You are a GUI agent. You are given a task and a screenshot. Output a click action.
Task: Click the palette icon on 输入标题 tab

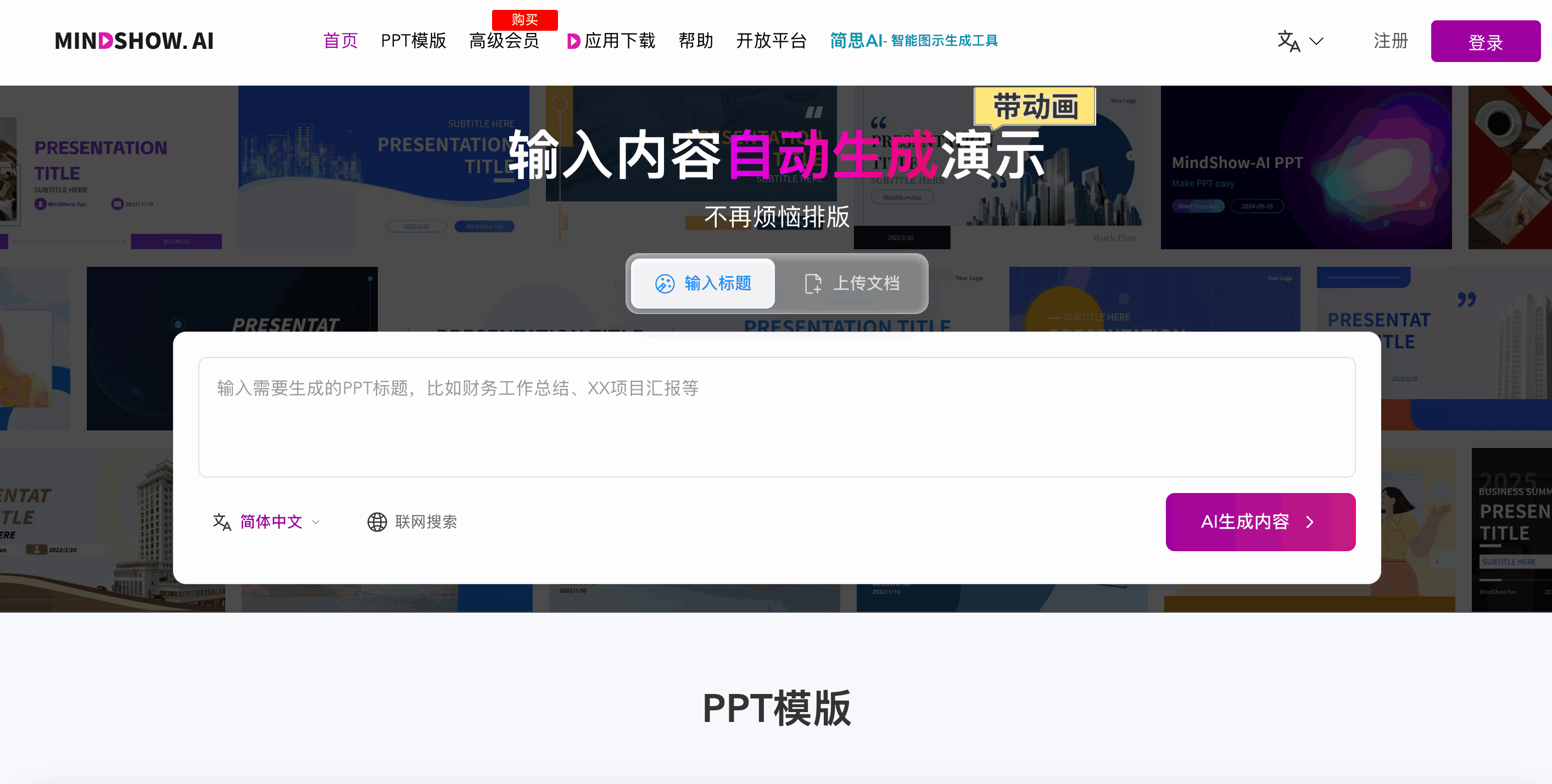[665, 284]
